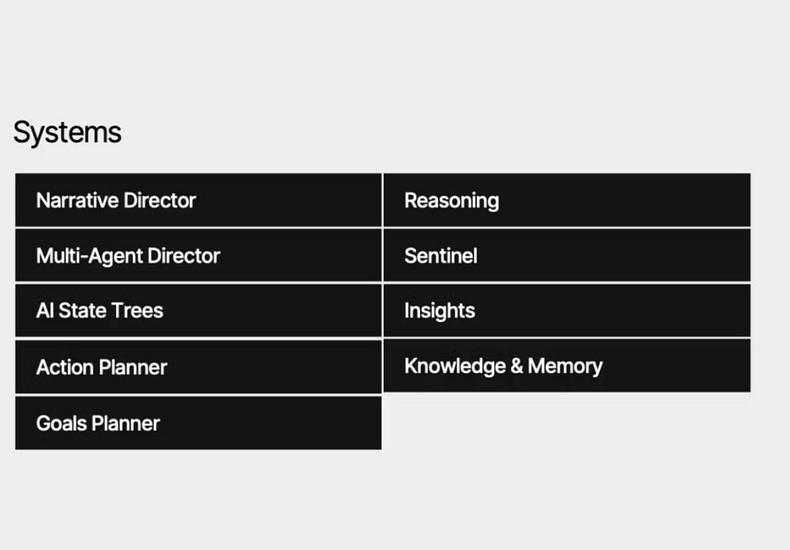This screenshot has width=790, height=550.
Task: Click the 'Knowledge & Memory' label text
Action: tap(503, 367)
